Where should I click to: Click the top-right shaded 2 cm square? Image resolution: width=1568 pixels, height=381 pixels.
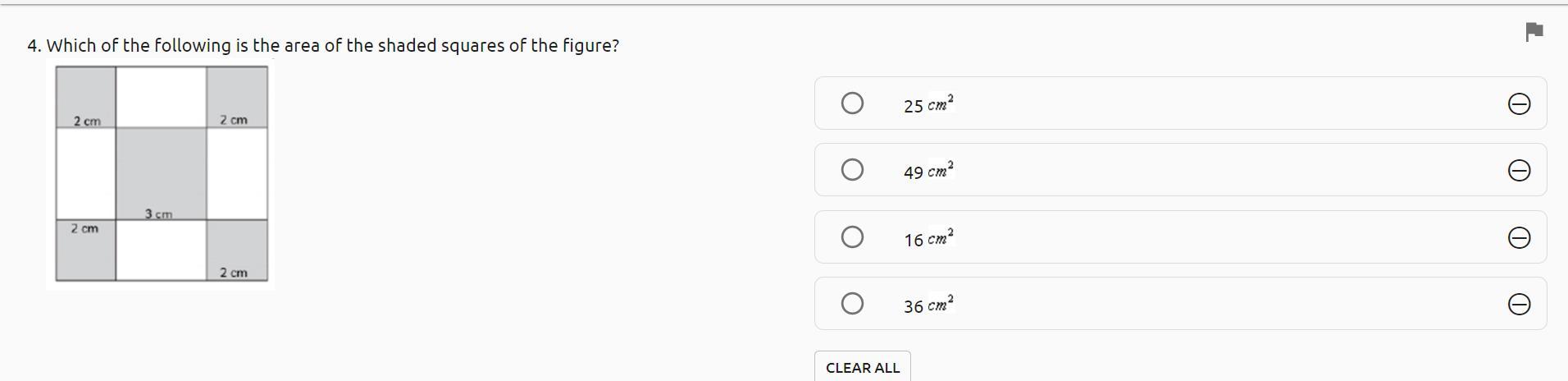tap(237, 97)
